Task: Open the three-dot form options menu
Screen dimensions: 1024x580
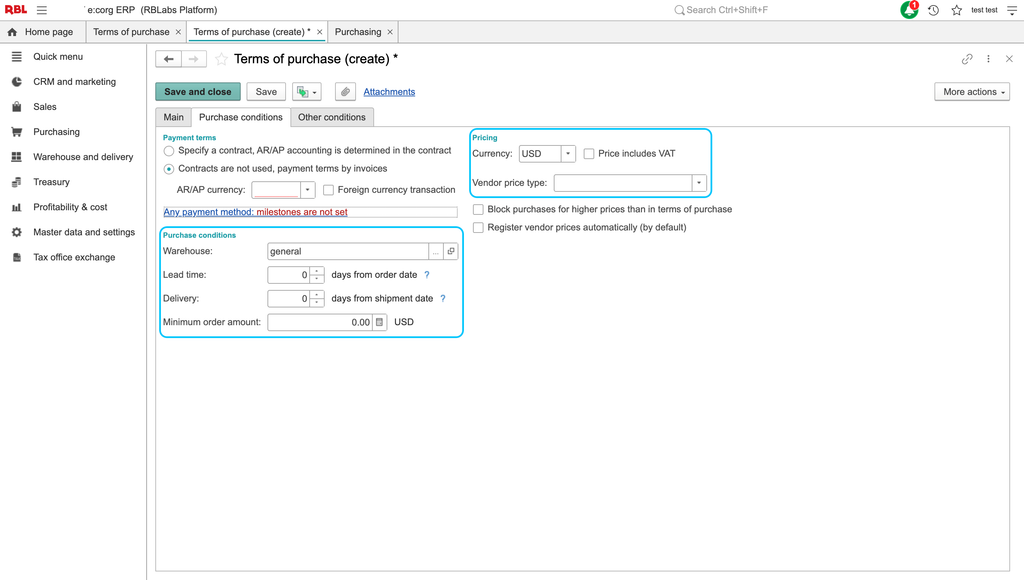Action: click(x=988, y=59)
